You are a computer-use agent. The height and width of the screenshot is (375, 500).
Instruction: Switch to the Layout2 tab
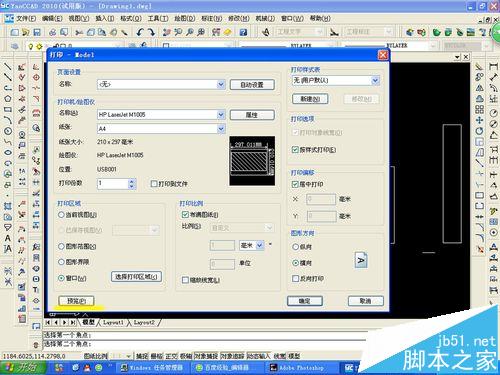click(x=144, y=322)
